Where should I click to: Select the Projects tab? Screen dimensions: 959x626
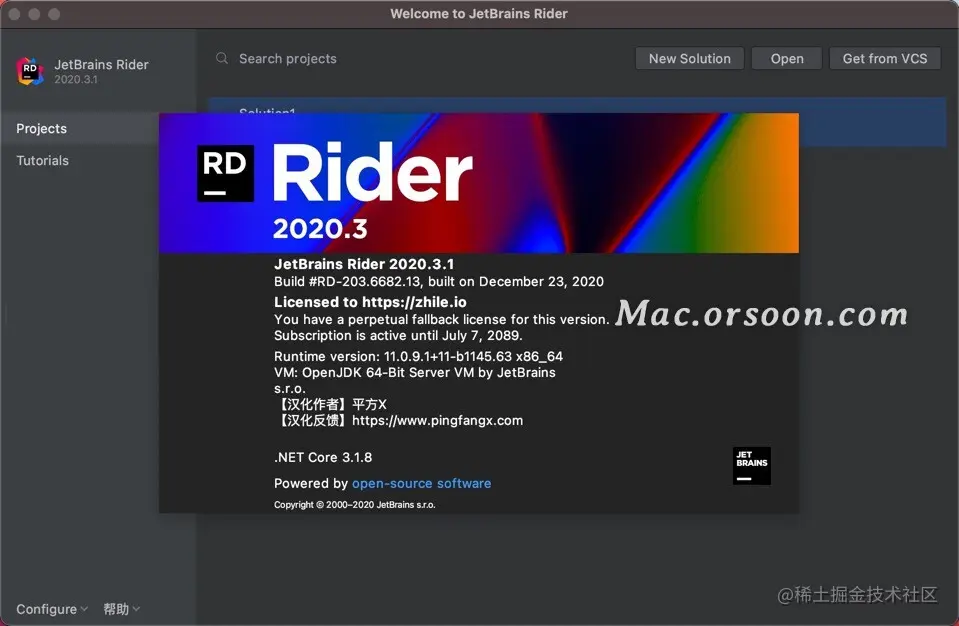point(80,128)
